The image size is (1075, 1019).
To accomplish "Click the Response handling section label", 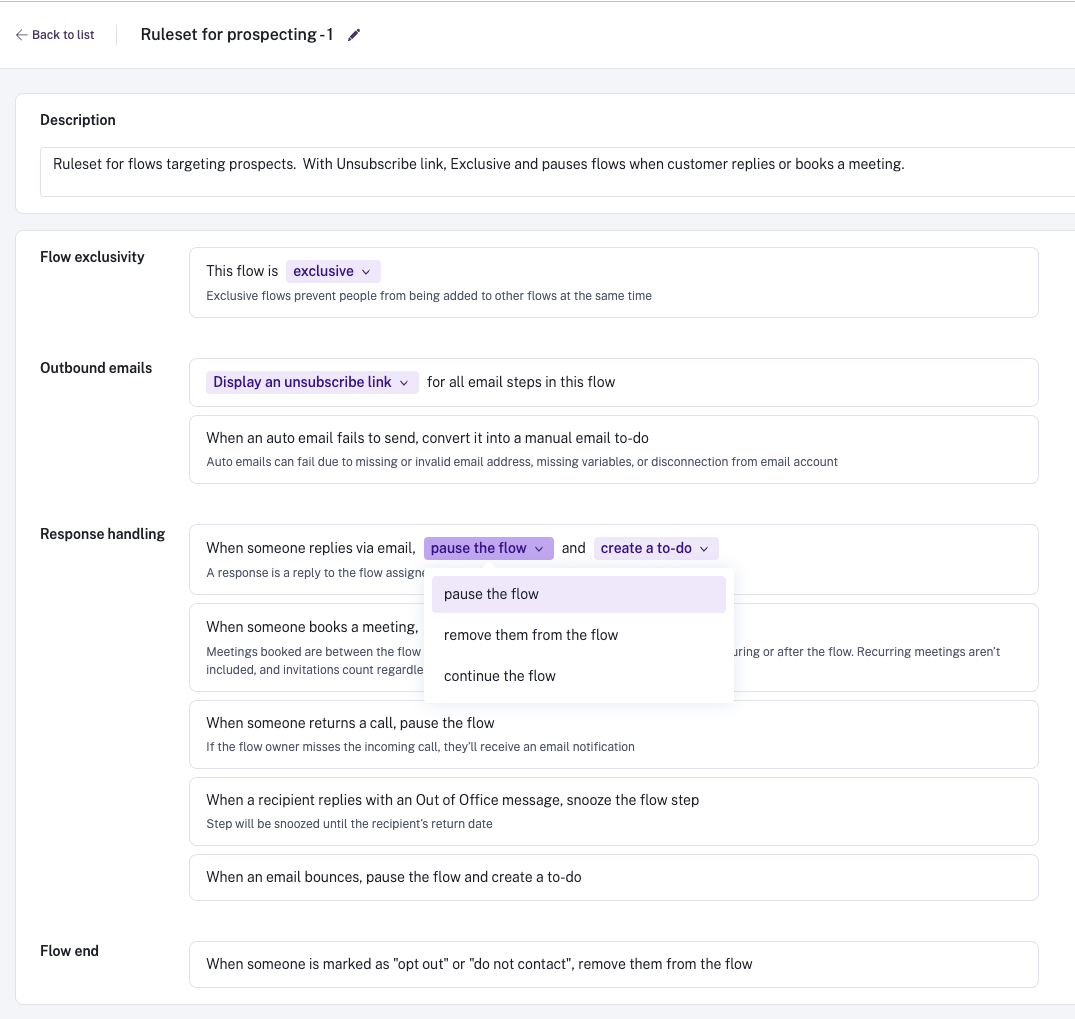I will tap(103, 534).
